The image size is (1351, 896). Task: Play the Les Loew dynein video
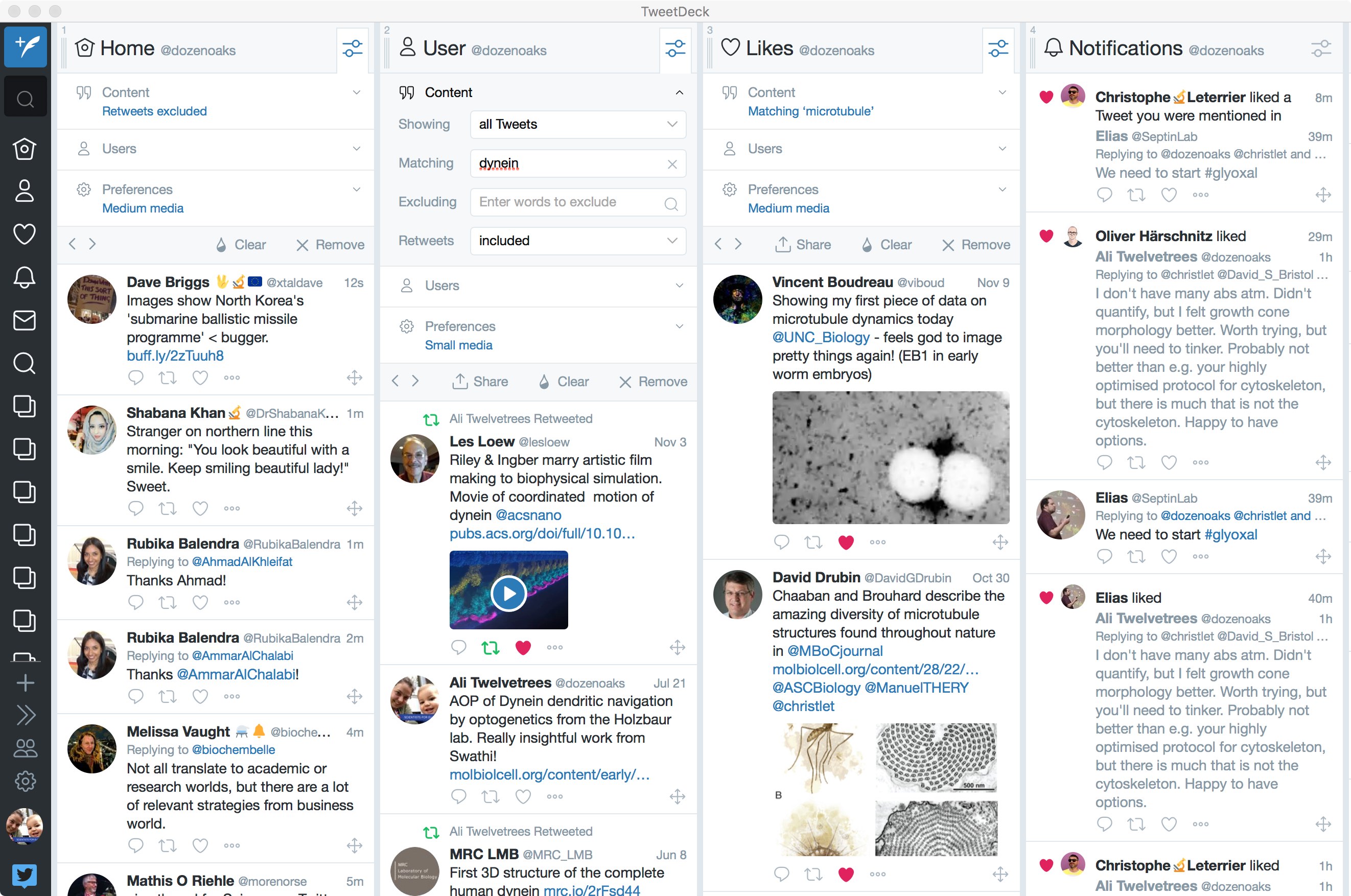tap(508, 593)
